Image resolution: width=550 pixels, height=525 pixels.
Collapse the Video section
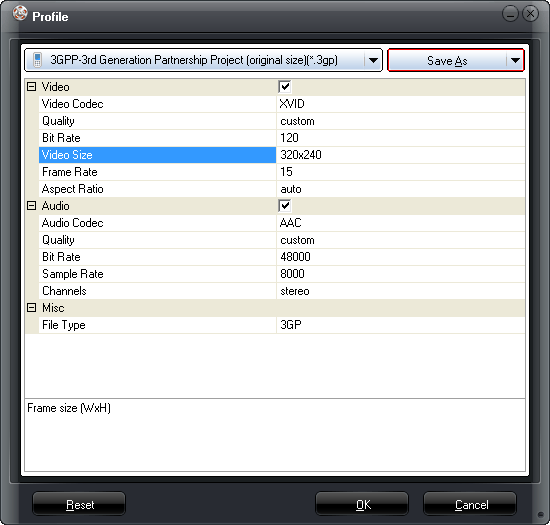click(x=32, y=87)
